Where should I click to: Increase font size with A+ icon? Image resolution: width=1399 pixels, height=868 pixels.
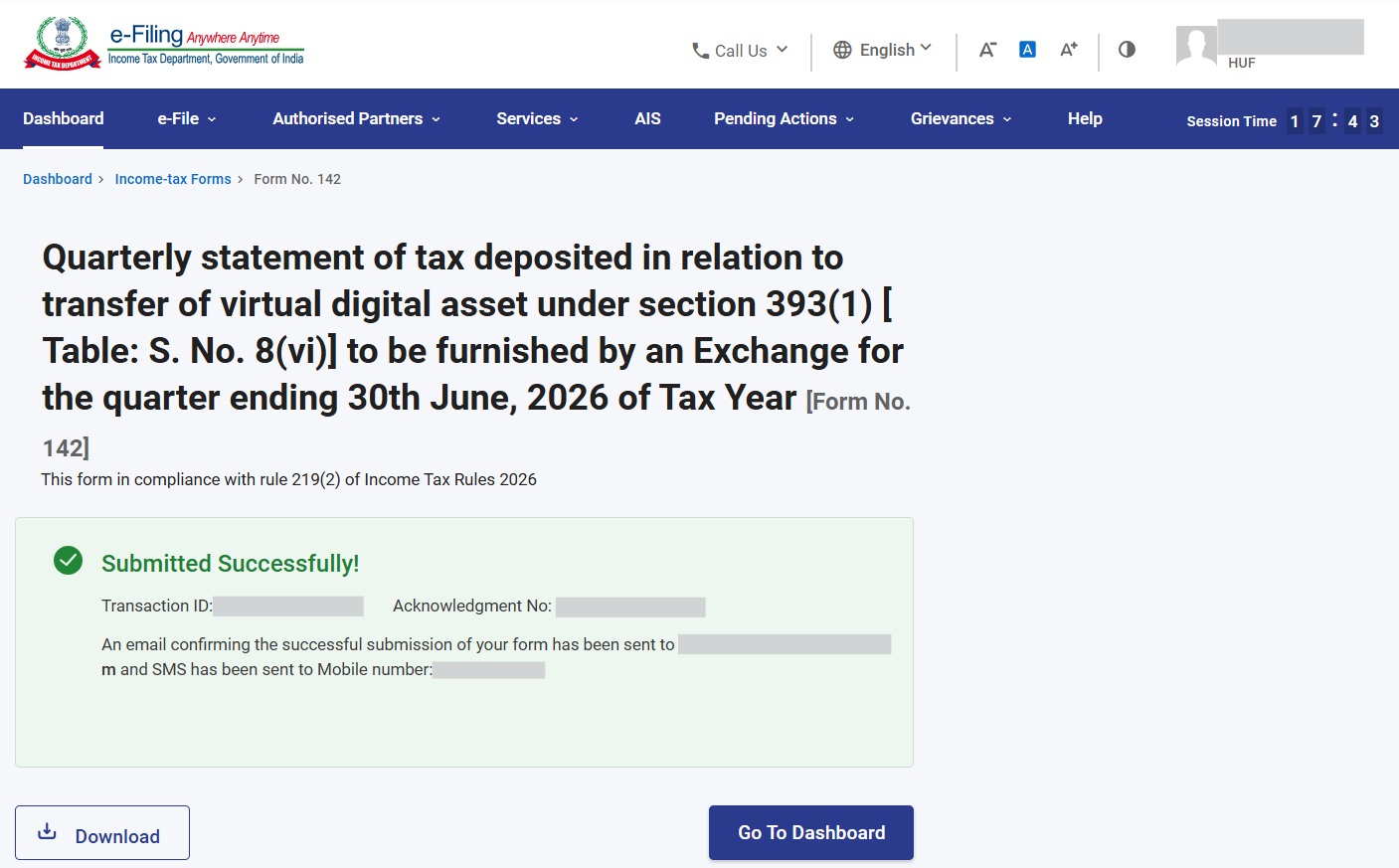(1069, 50)
